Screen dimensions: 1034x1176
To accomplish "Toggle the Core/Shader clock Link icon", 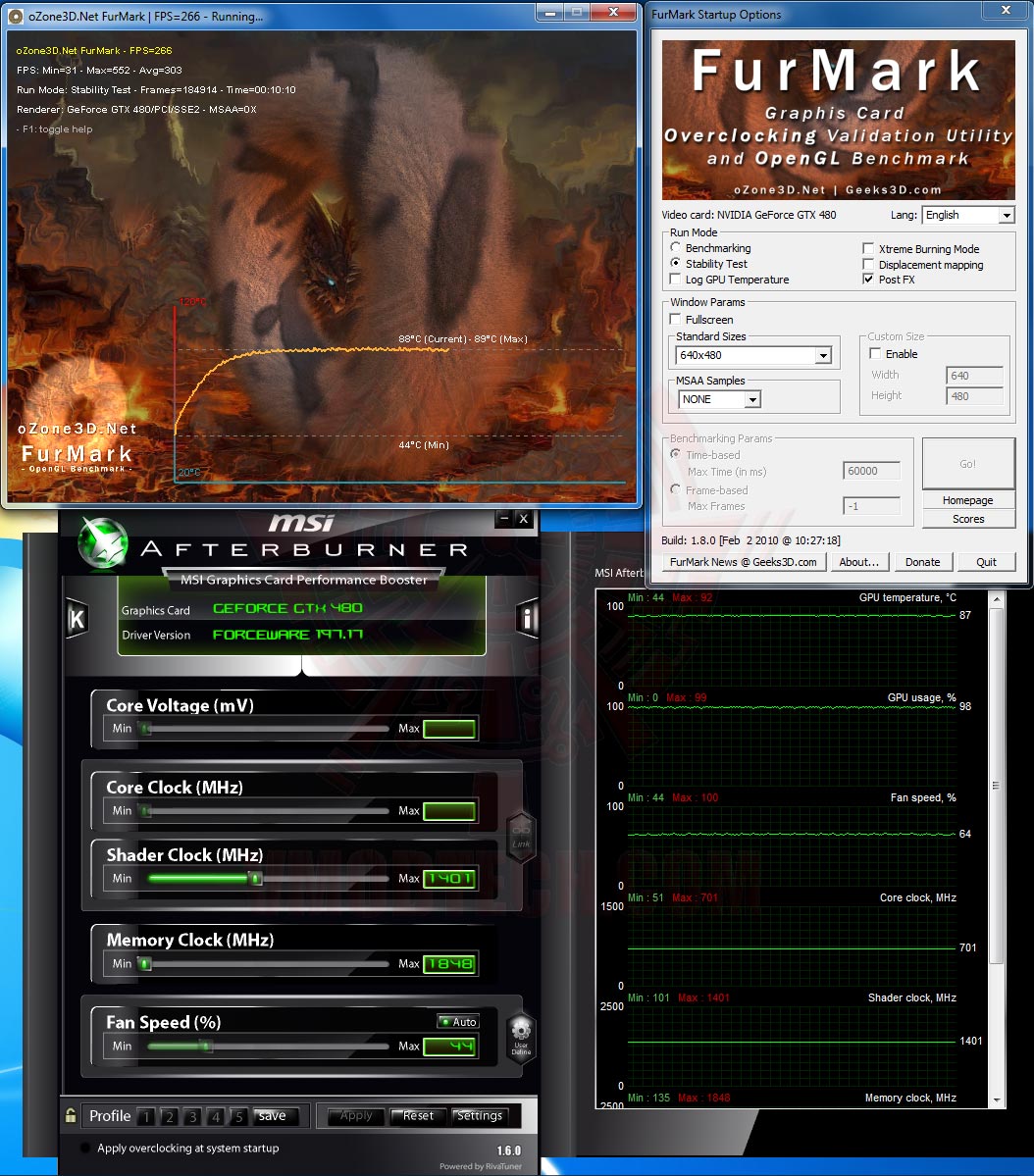I will pyautogui.click(x=521, y=837).
